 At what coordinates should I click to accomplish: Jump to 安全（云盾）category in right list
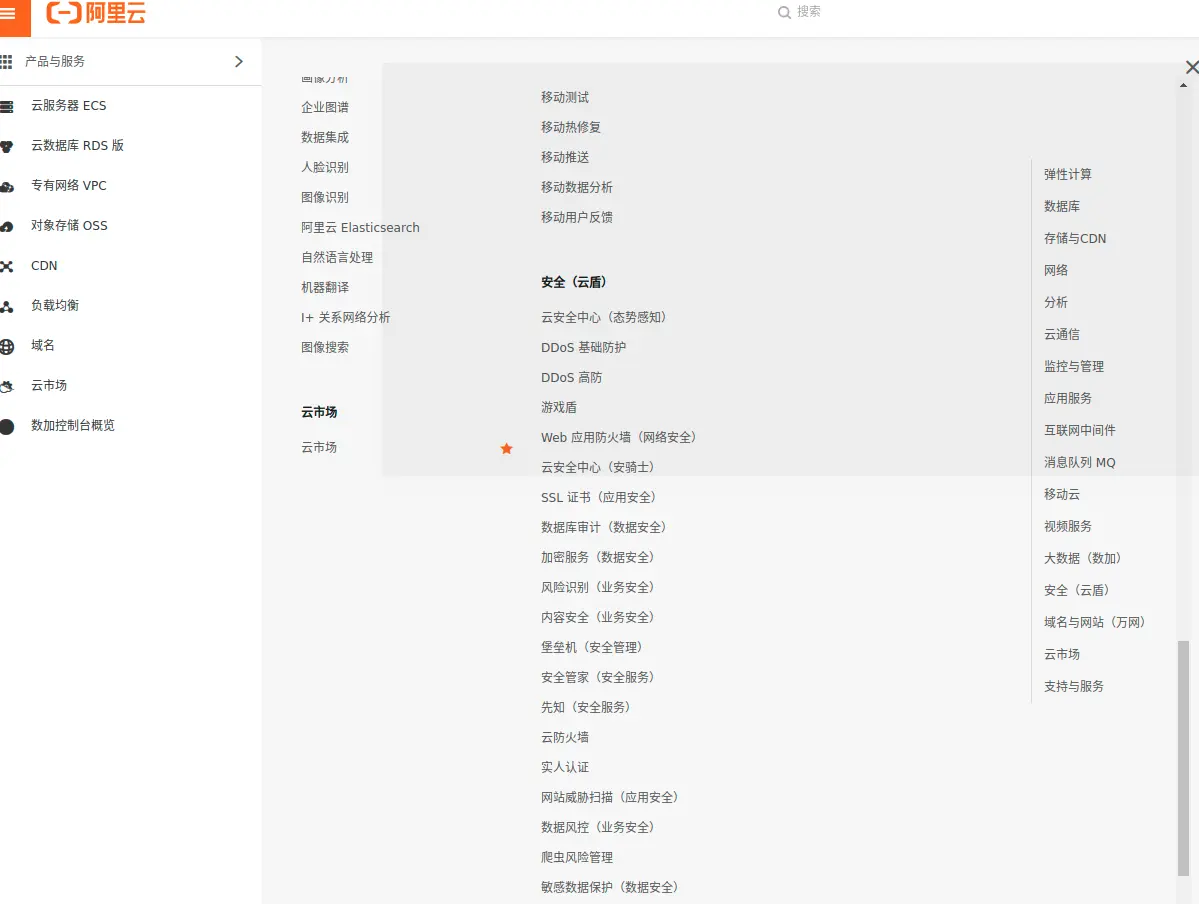[x=1077, y=590]
